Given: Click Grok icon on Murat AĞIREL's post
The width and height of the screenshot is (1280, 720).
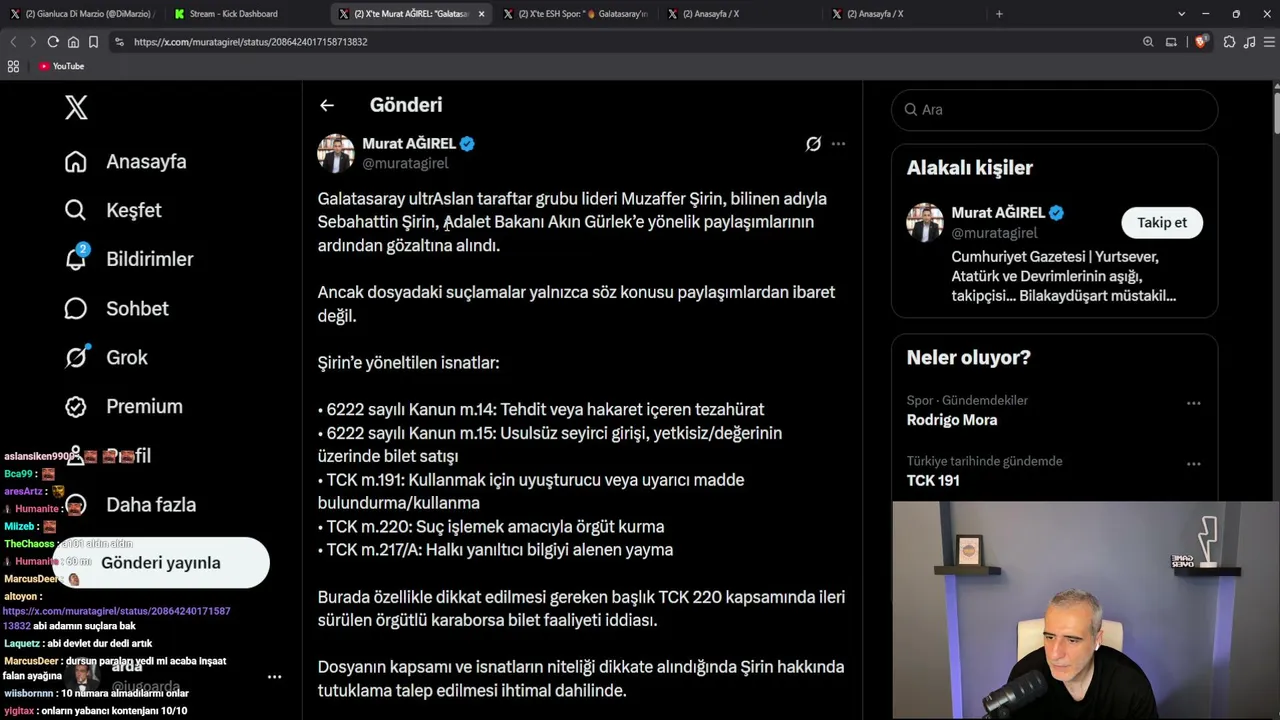Looking at the screenshot, I should coord(813,144).
